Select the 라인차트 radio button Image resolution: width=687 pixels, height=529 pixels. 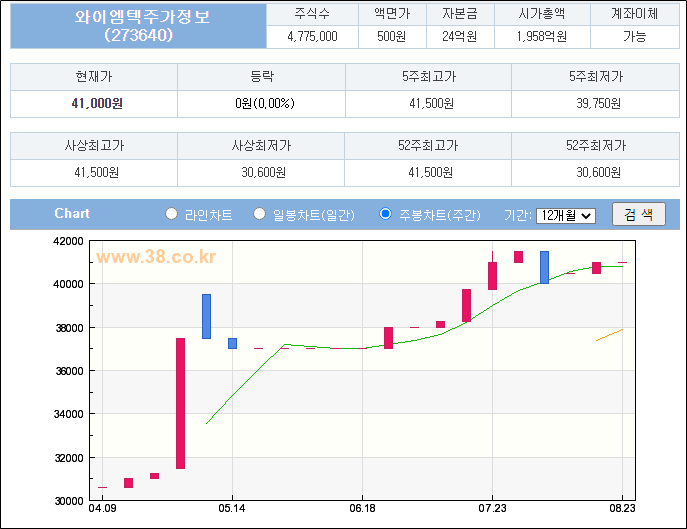pyautogui.click(x=171, y=214)
